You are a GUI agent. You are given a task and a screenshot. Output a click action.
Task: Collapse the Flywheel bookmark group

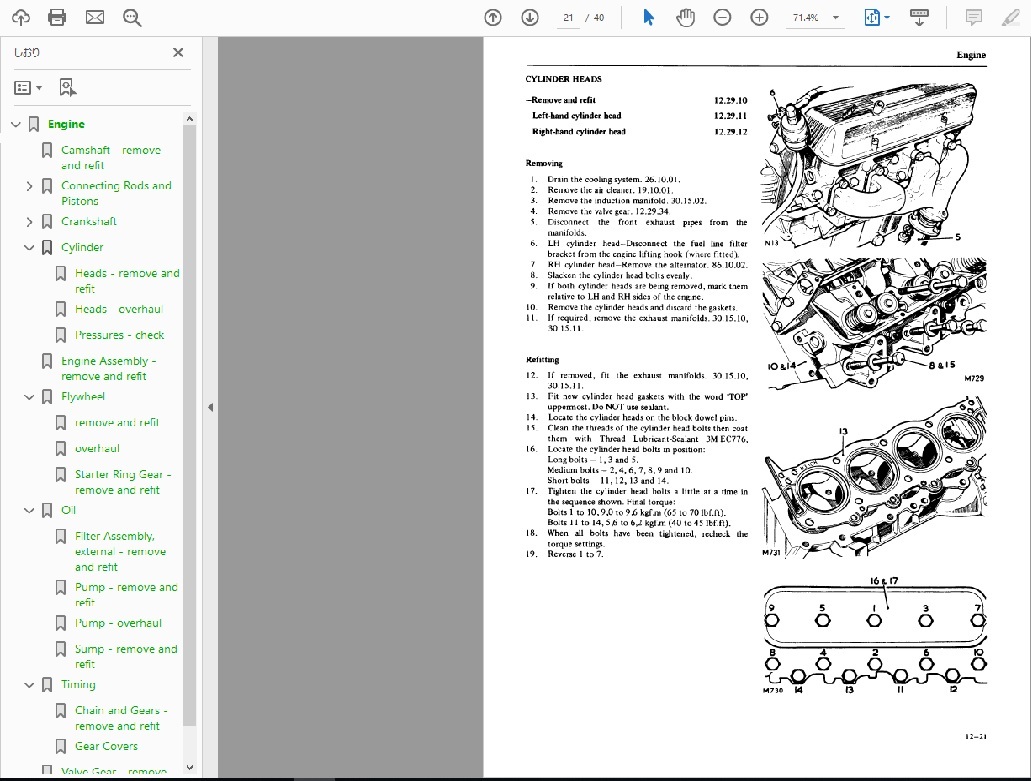coord(29,397)
